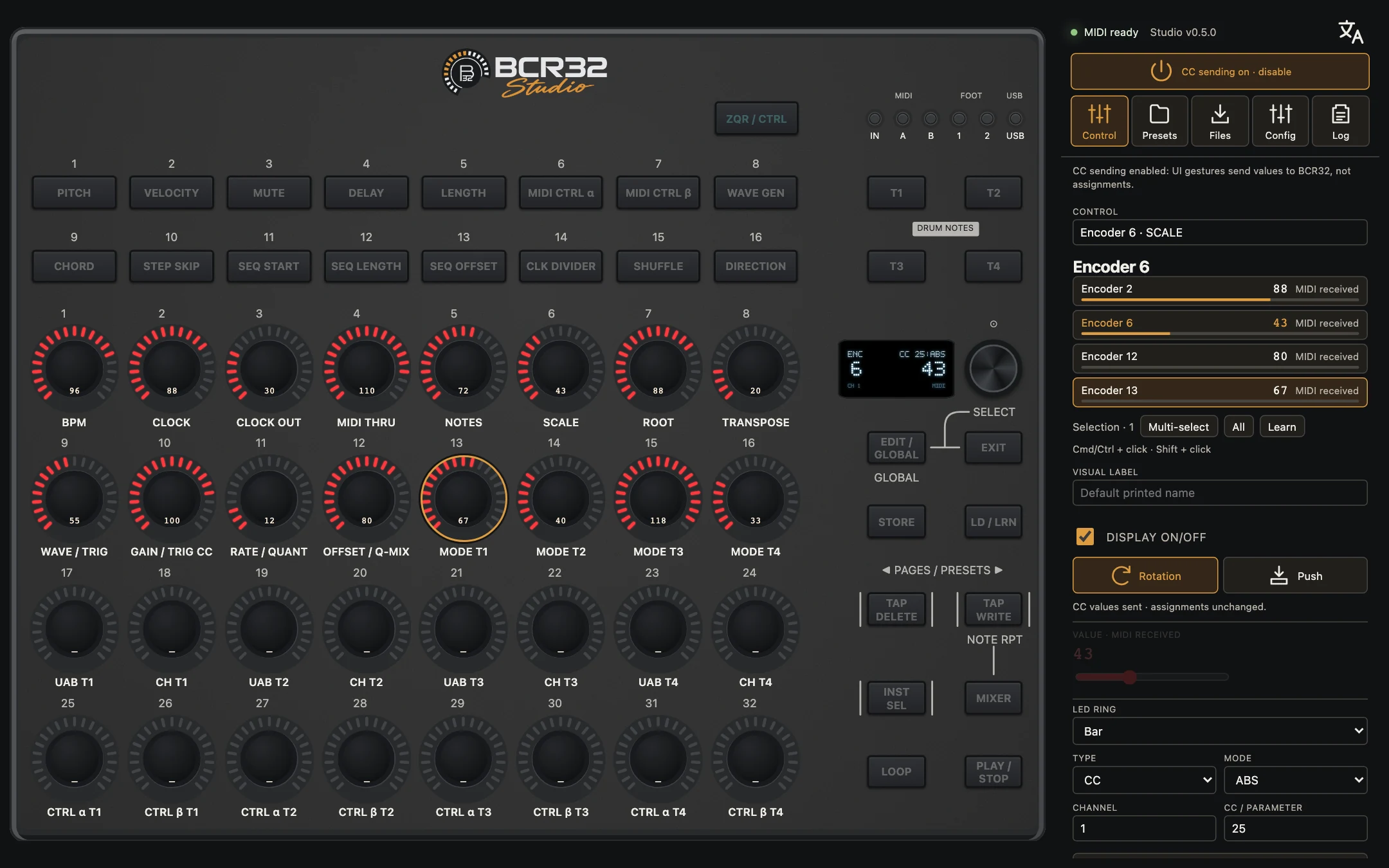Open the language translation icon
This screenshot has width=1389, height=868.
tap(1350, 32)
